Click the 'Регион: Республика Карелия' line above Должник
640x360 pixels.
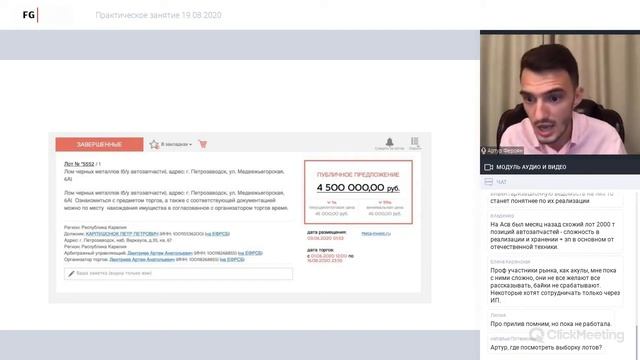pos(96,227)
